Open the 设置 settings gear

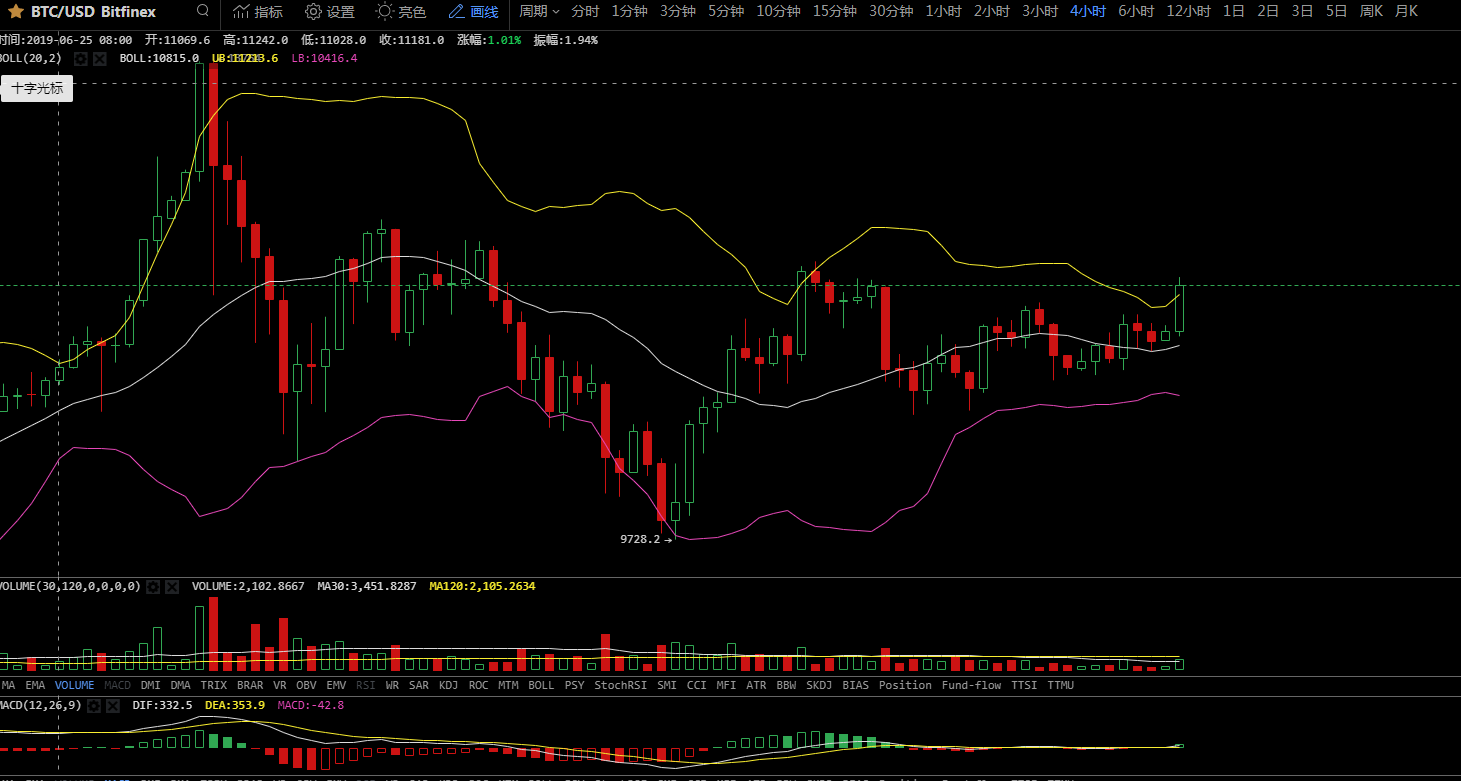click(x=330, y=12)
